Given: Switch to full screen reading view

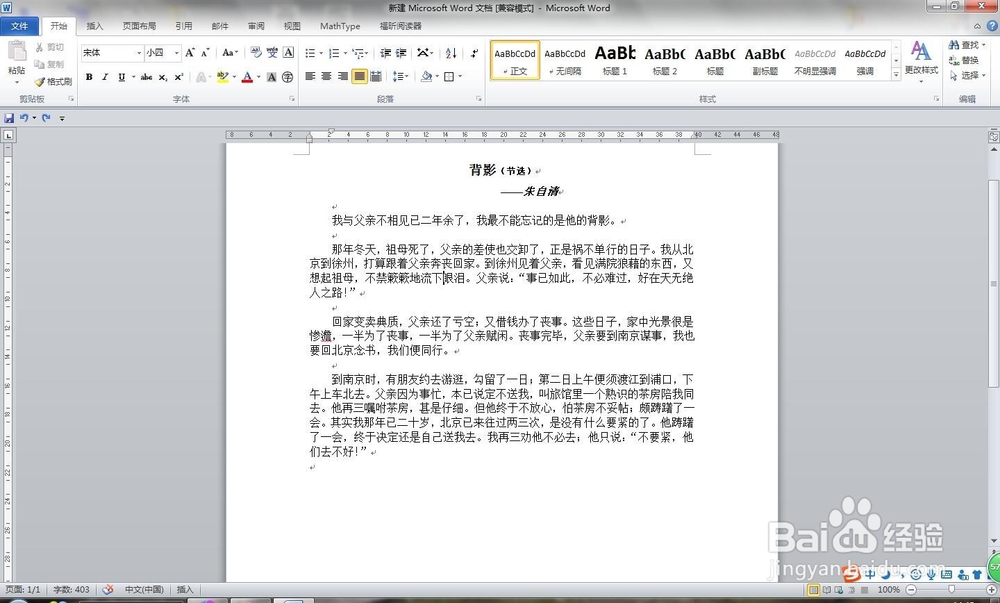Looking at the screenshot, I should point(827,590).
